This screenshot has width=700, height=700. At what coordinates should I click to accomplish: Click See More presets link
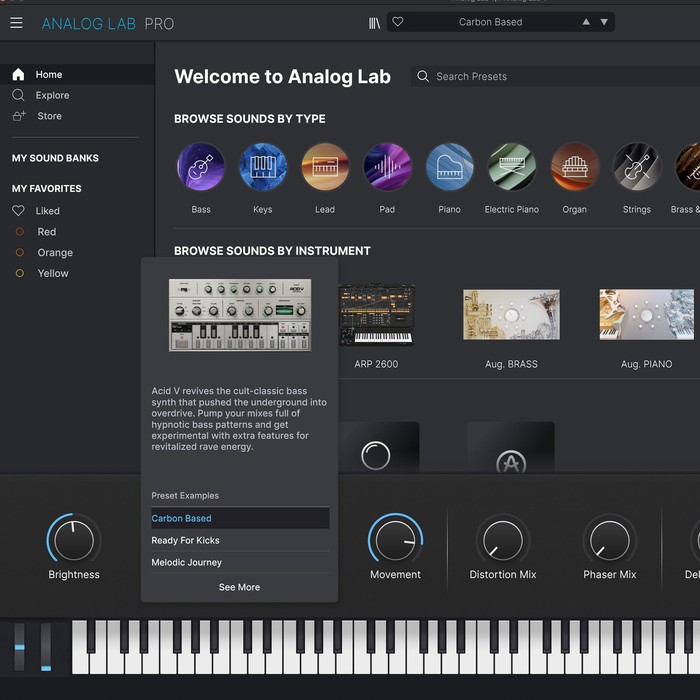(x=239, y=587)
